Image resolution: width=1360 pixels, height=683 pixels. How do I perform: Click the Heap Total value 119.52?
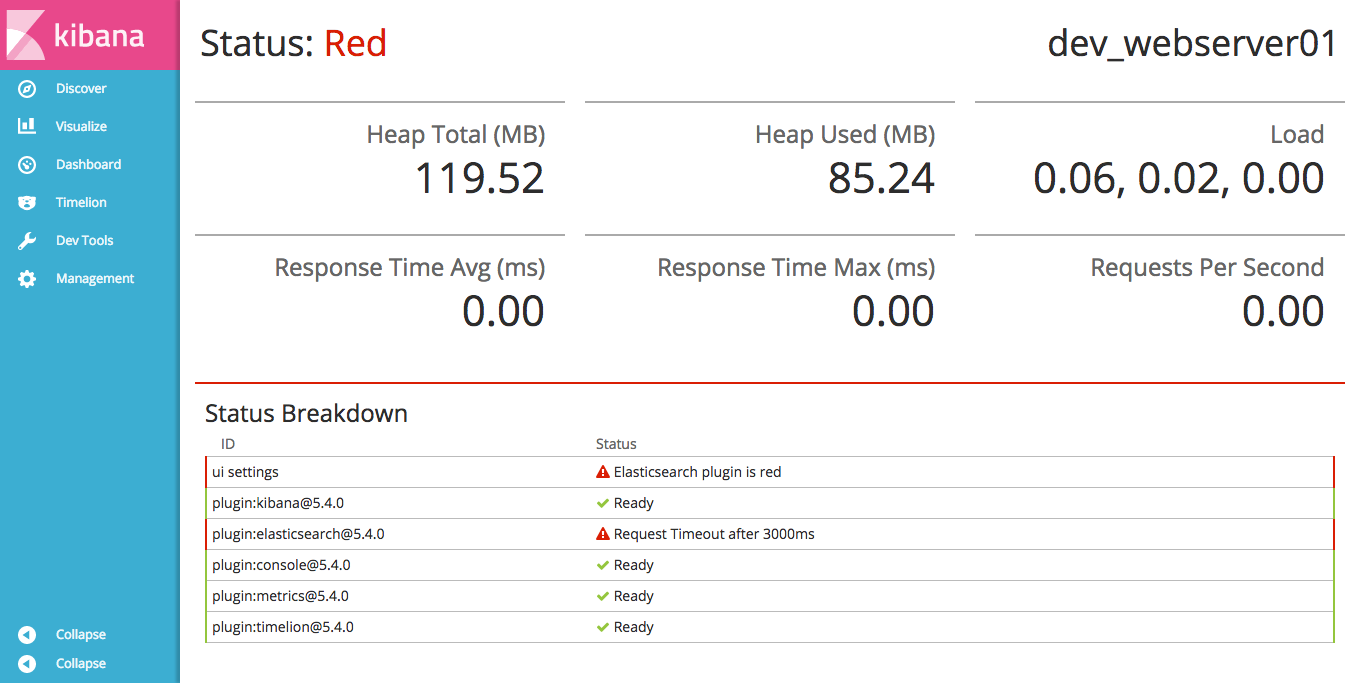(x=479, y=179)
